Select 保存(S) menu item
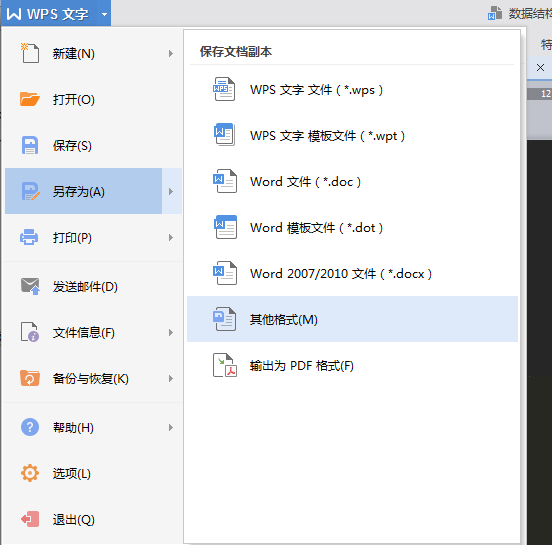The height and width of the screenshot is (545, 552). click(x=93, y=145)
